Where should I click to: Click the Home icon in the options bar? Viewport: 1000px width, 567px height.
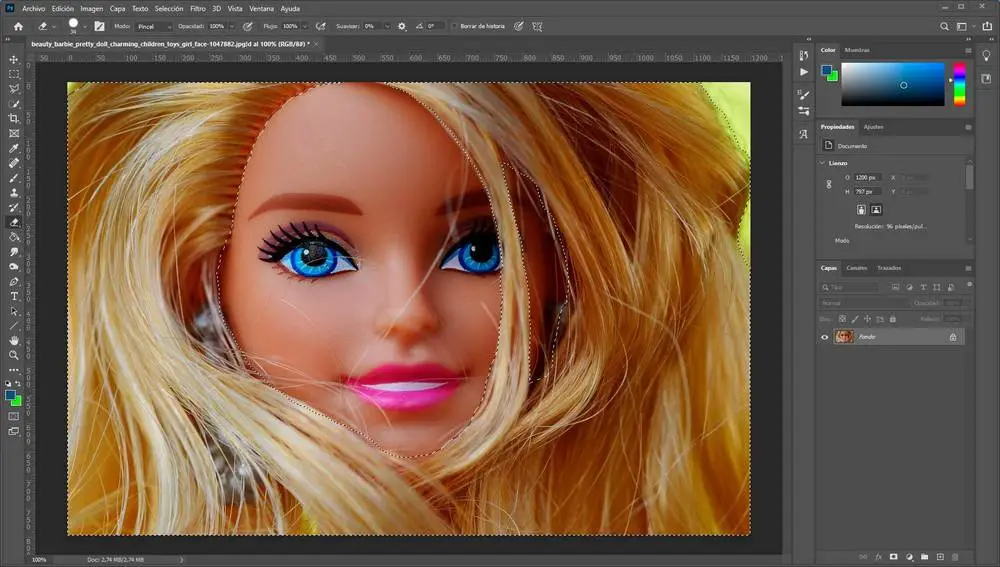click(18, 26)
